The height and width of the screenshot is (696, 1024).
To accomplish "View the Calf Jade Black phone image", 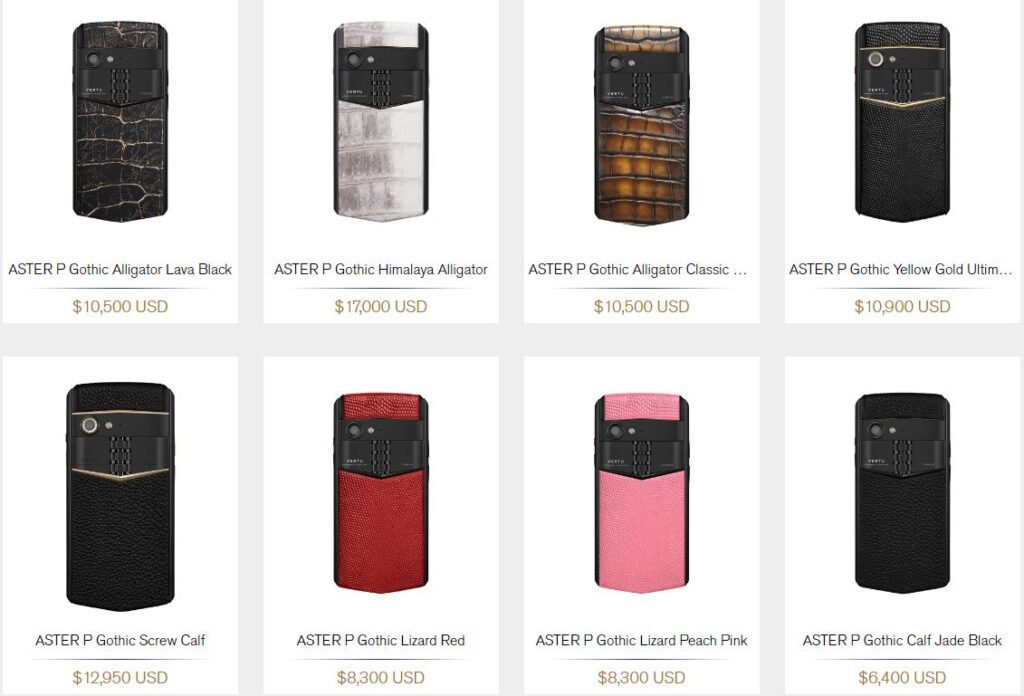I will coord(902,493).
